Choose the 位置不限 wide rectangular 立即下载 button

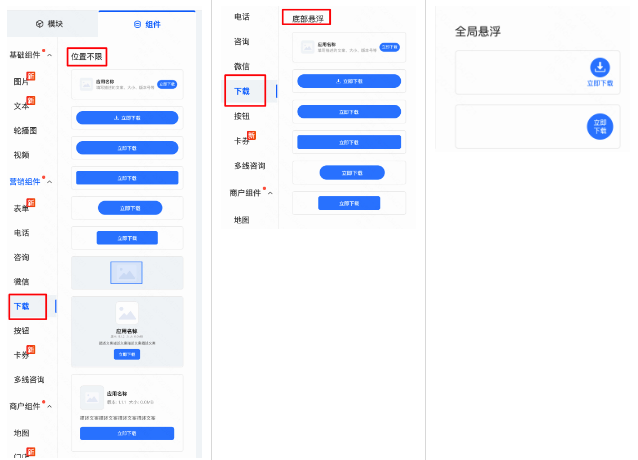(127, 178)
